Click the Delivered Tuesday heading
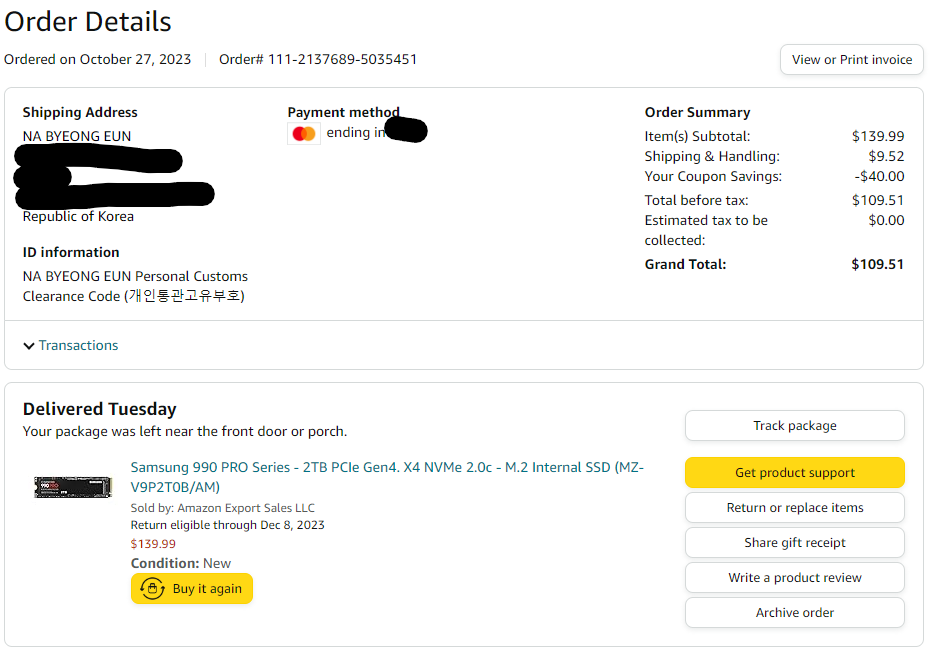 [99, 409]
